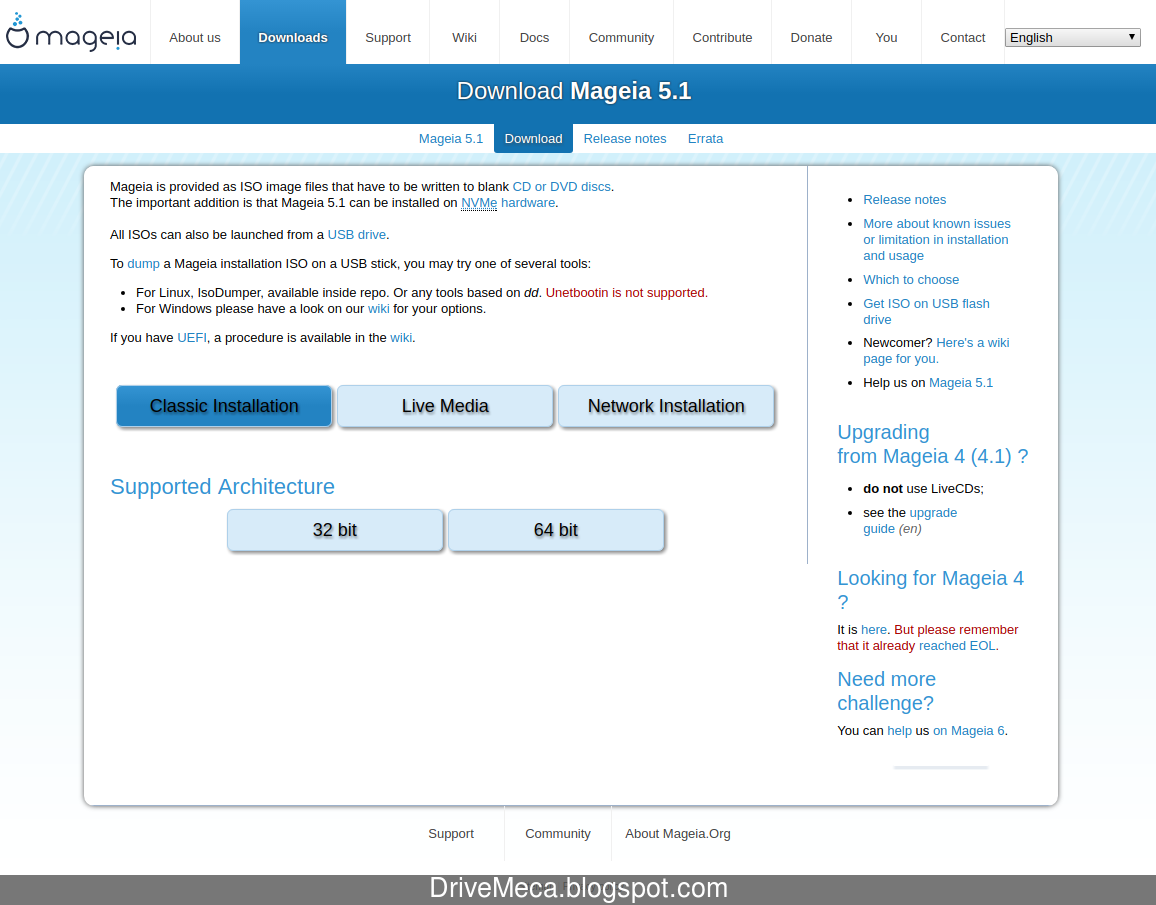1156x905 pixels.
Task: Open the footer Community link
Action: pos(558,834)
